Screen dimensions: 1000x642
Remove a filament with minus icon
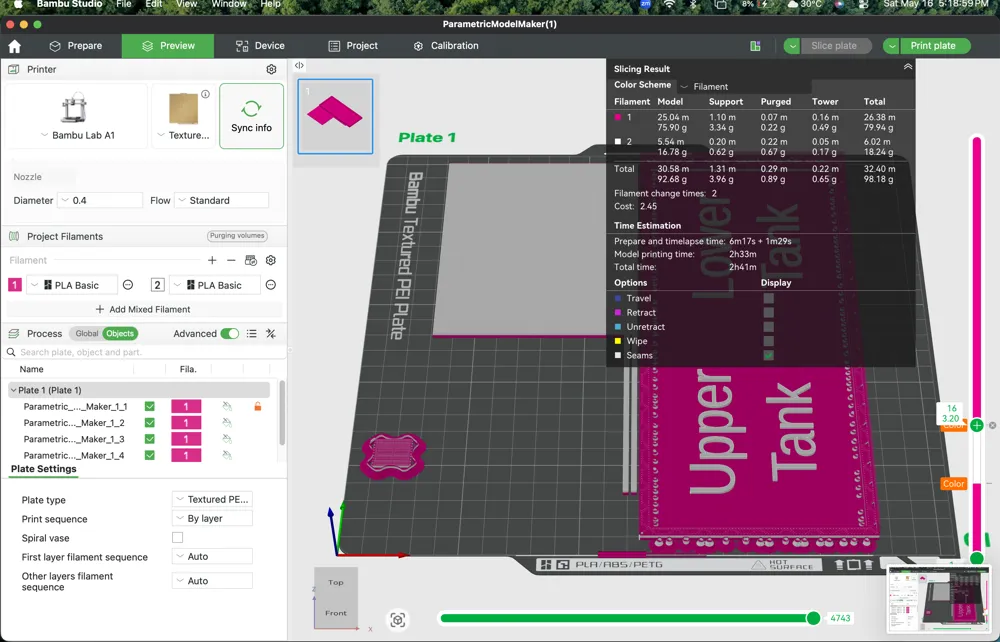[x=231, y=260]
